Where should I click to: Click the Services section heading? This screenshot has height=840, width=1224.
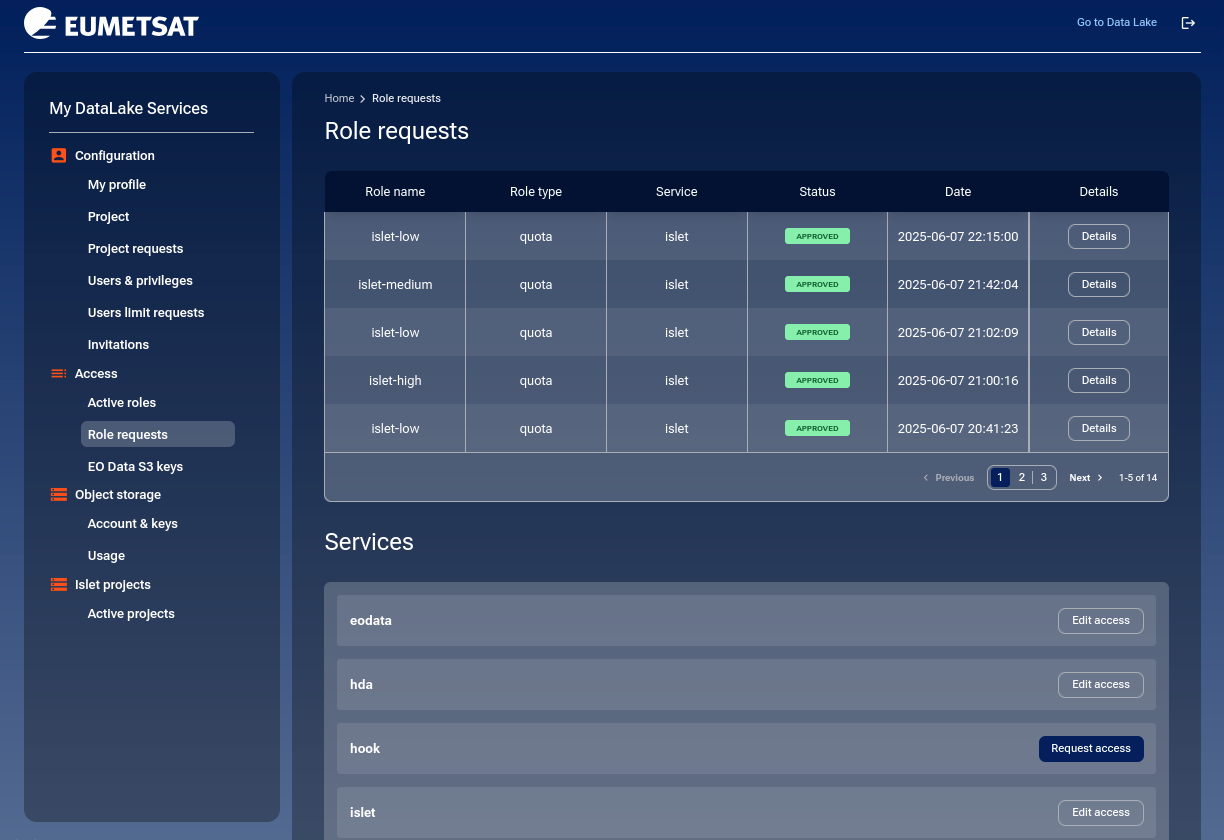[x=369, y=542]
